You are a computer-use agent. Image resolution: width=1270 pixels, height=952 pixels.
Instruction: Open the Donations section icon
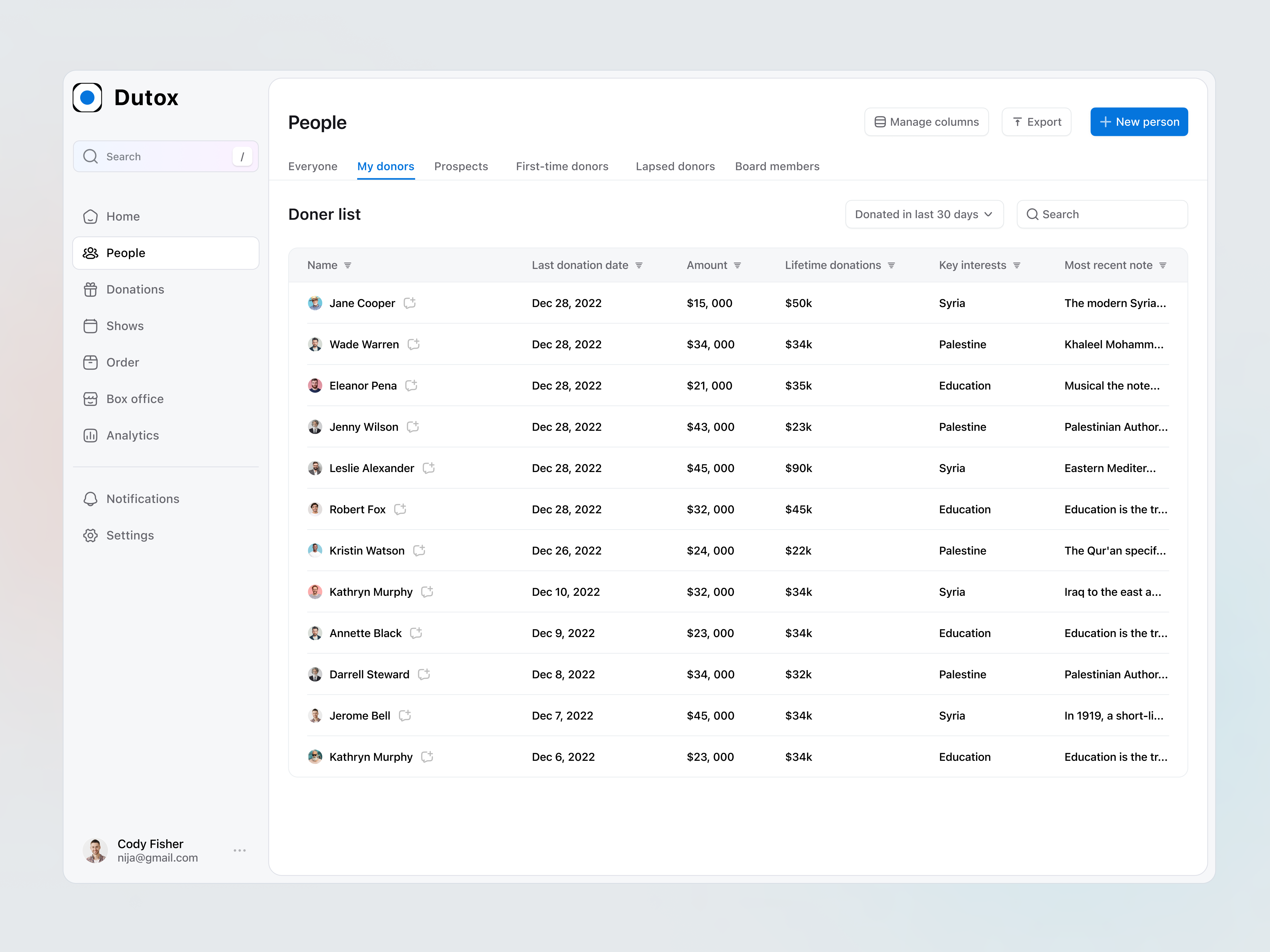pos(91,289)
